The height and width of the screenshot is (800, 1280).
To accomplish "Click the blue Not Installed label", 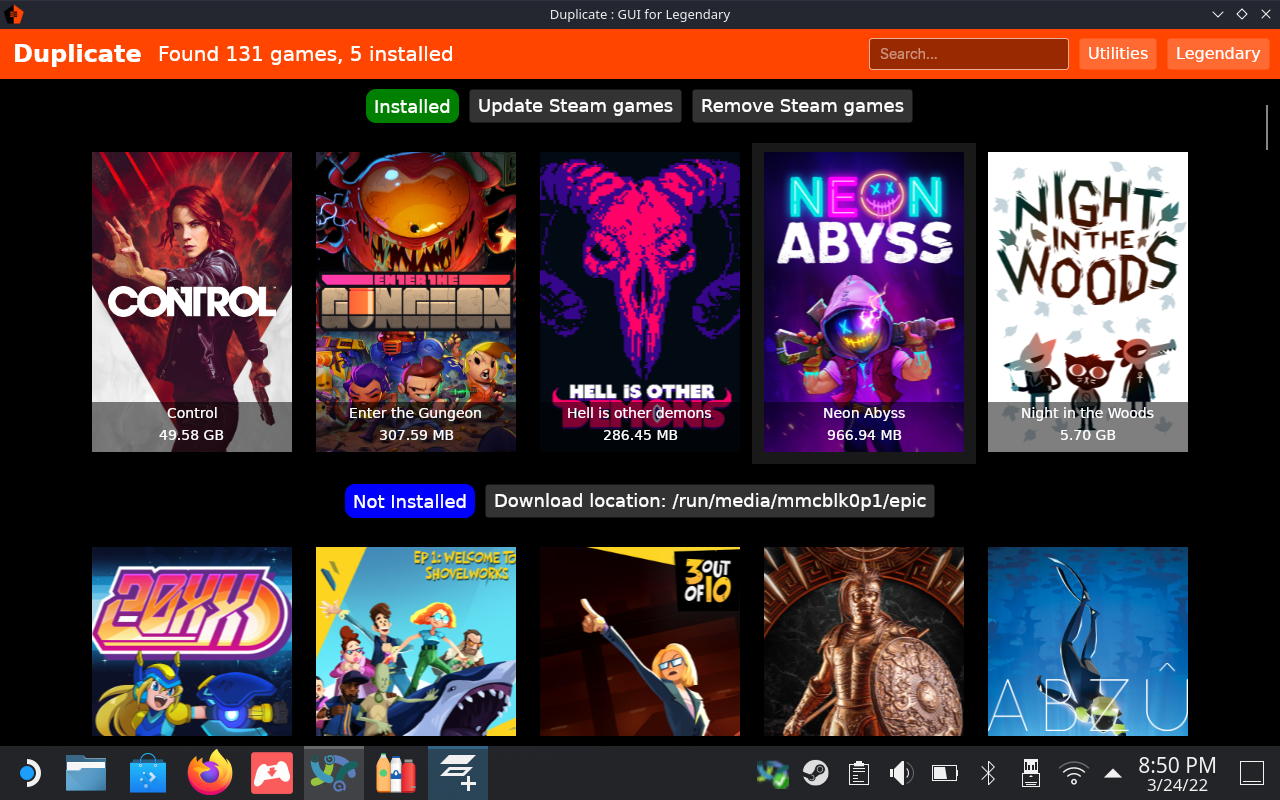I will [x=410, y=501].
